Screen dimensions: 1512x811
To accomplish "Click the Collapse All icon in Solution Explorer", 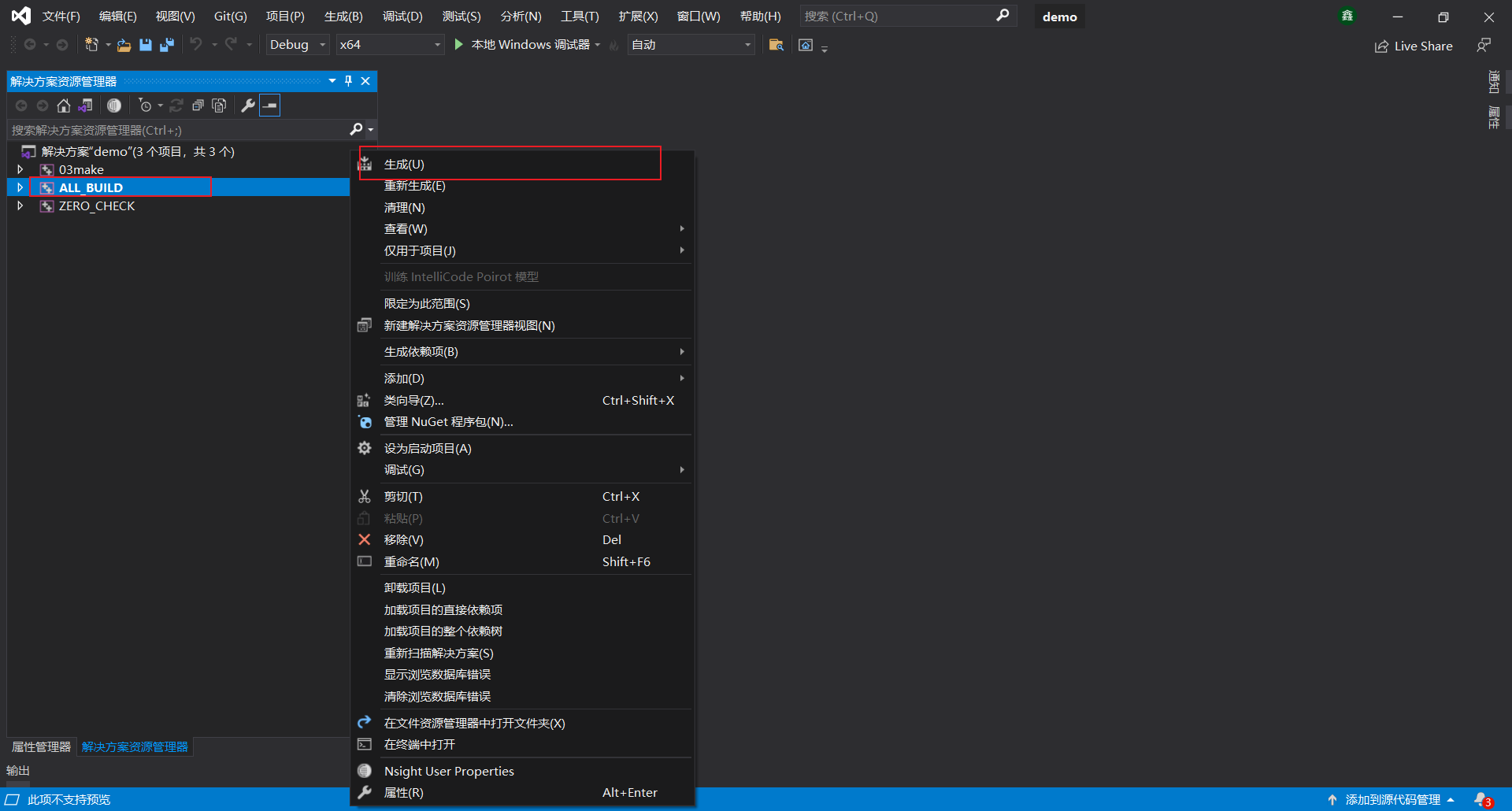I will 198,106.
